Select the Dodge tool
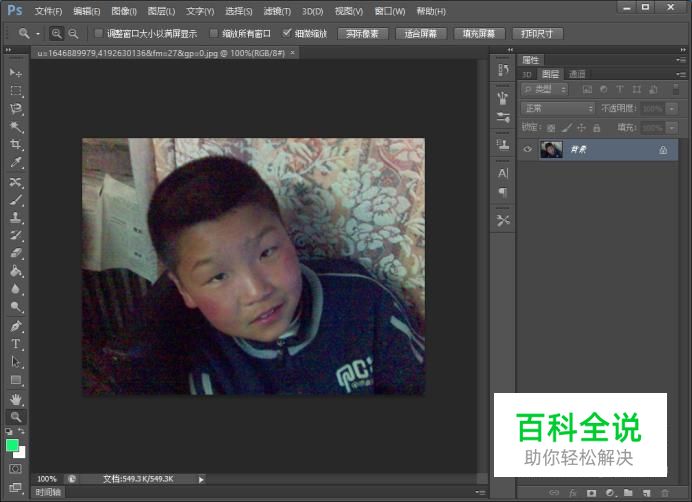The width and height of the screenshot is (692, 502). [16, 307]
